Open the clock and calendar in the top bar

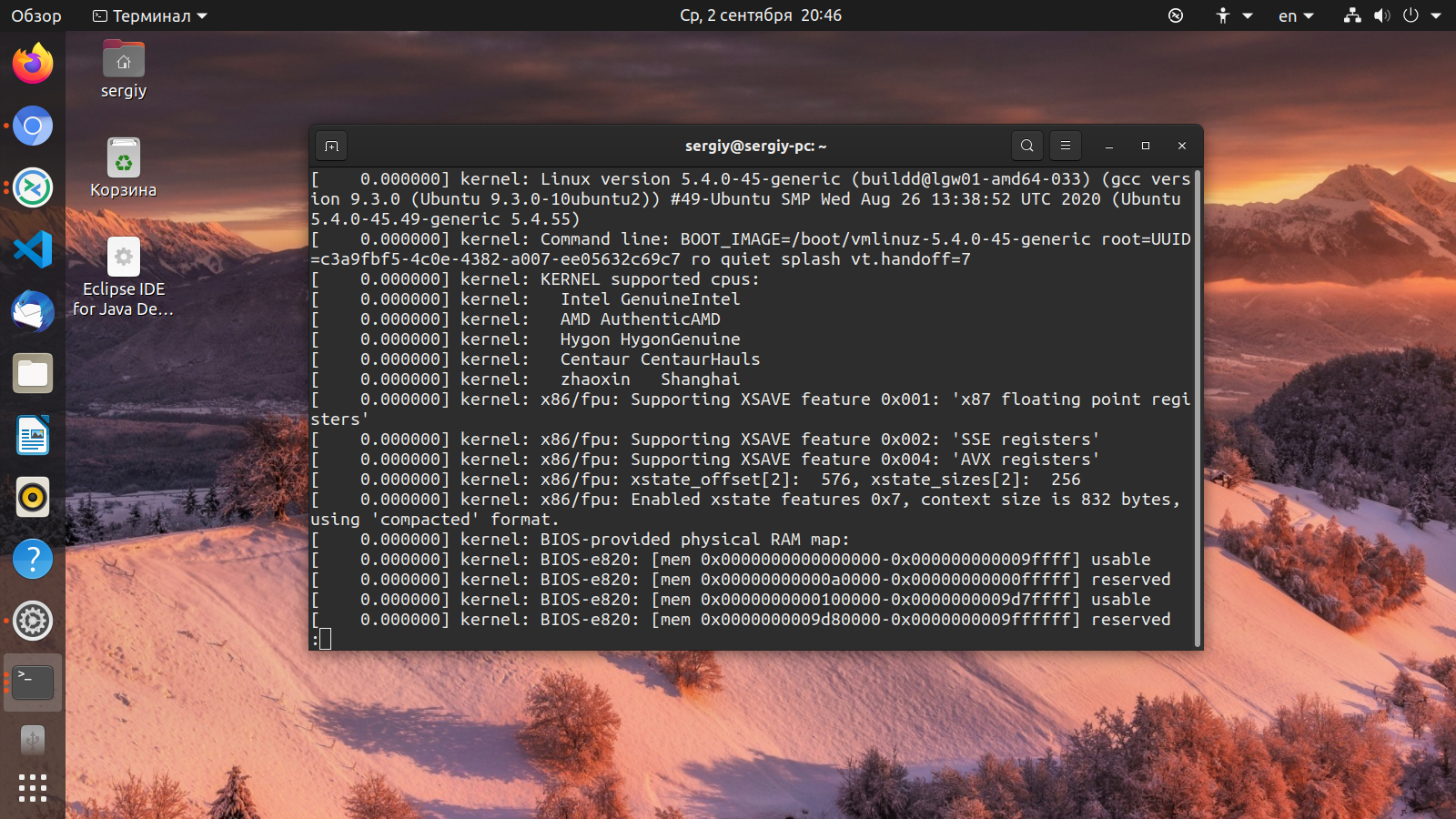[x=761, y=15]
